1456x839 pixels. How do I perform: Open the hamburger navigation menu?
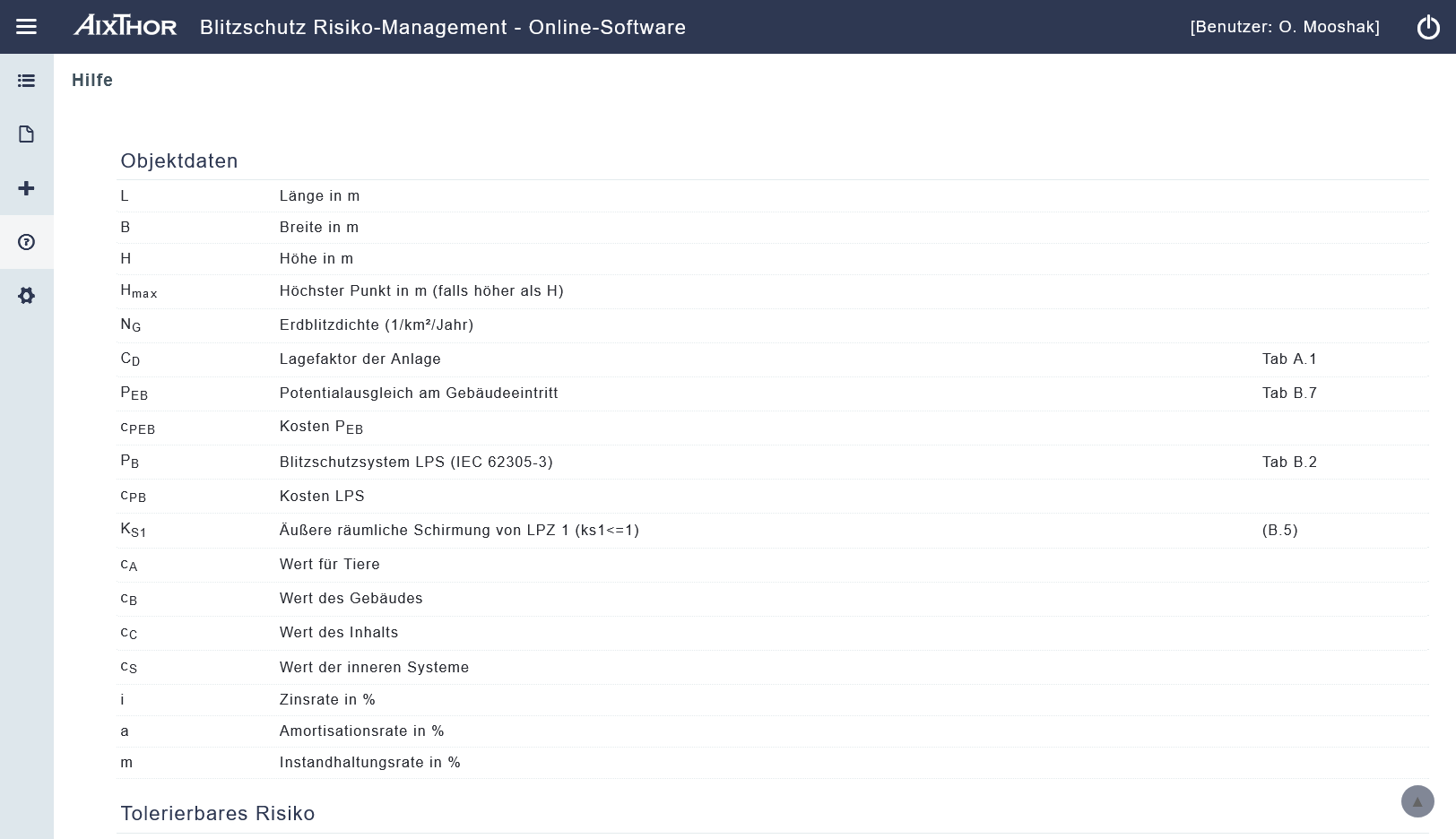click(x=26, y=27)
